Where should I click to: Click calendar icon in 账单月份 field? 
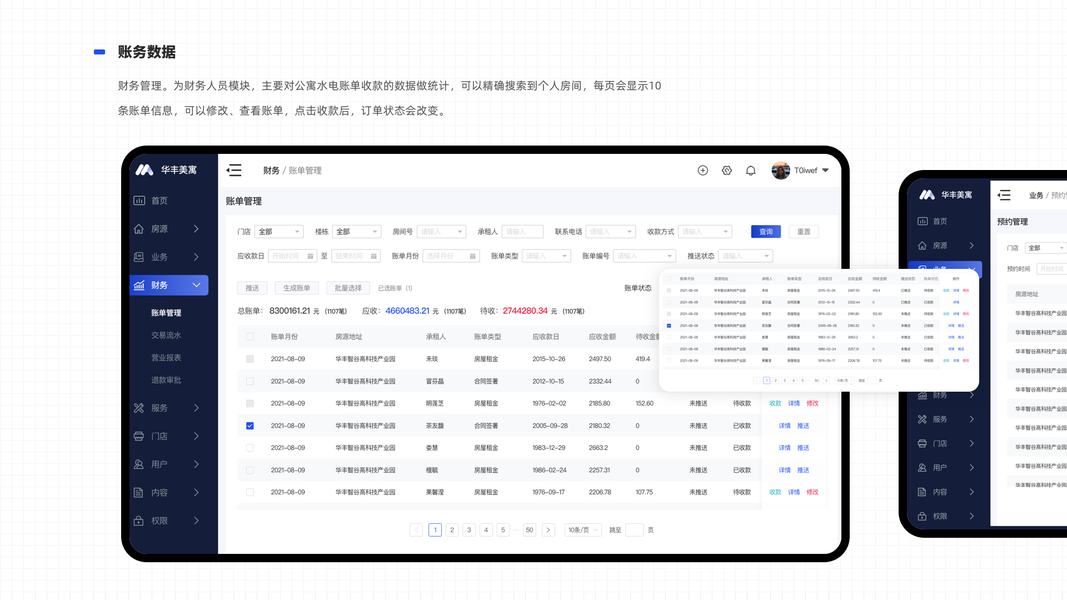coord(472,256)
